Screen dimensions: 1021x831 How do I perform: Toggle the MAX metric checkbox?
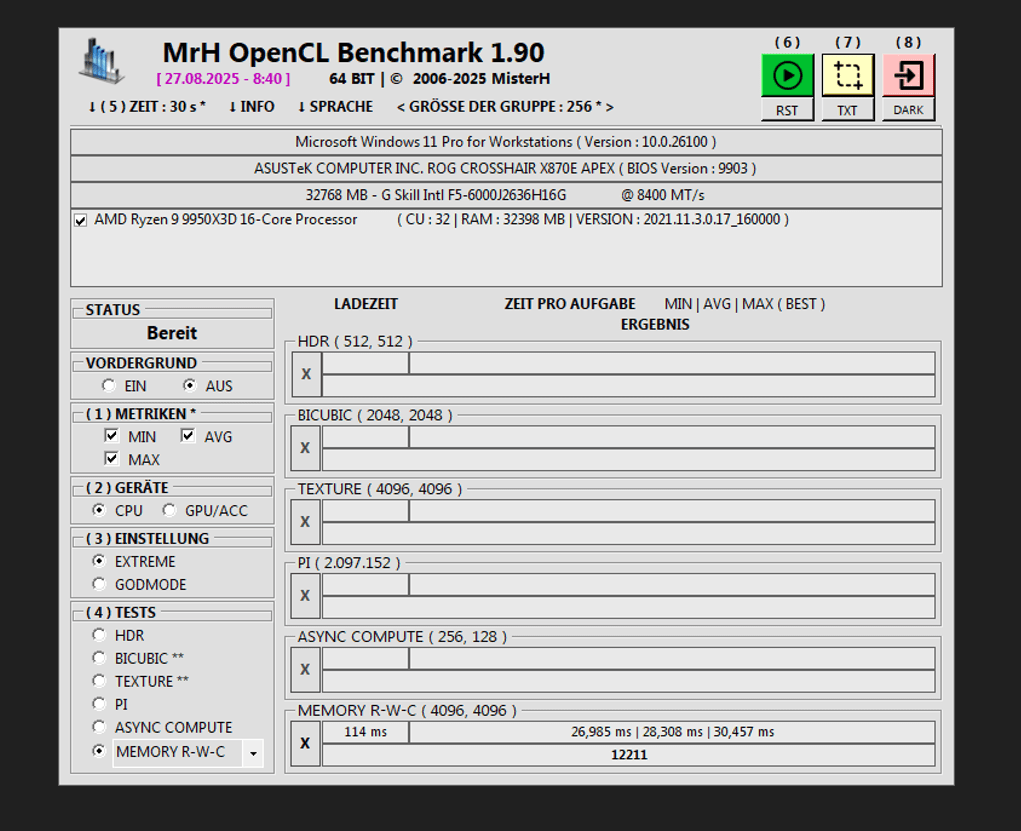[x=111, y=458]
